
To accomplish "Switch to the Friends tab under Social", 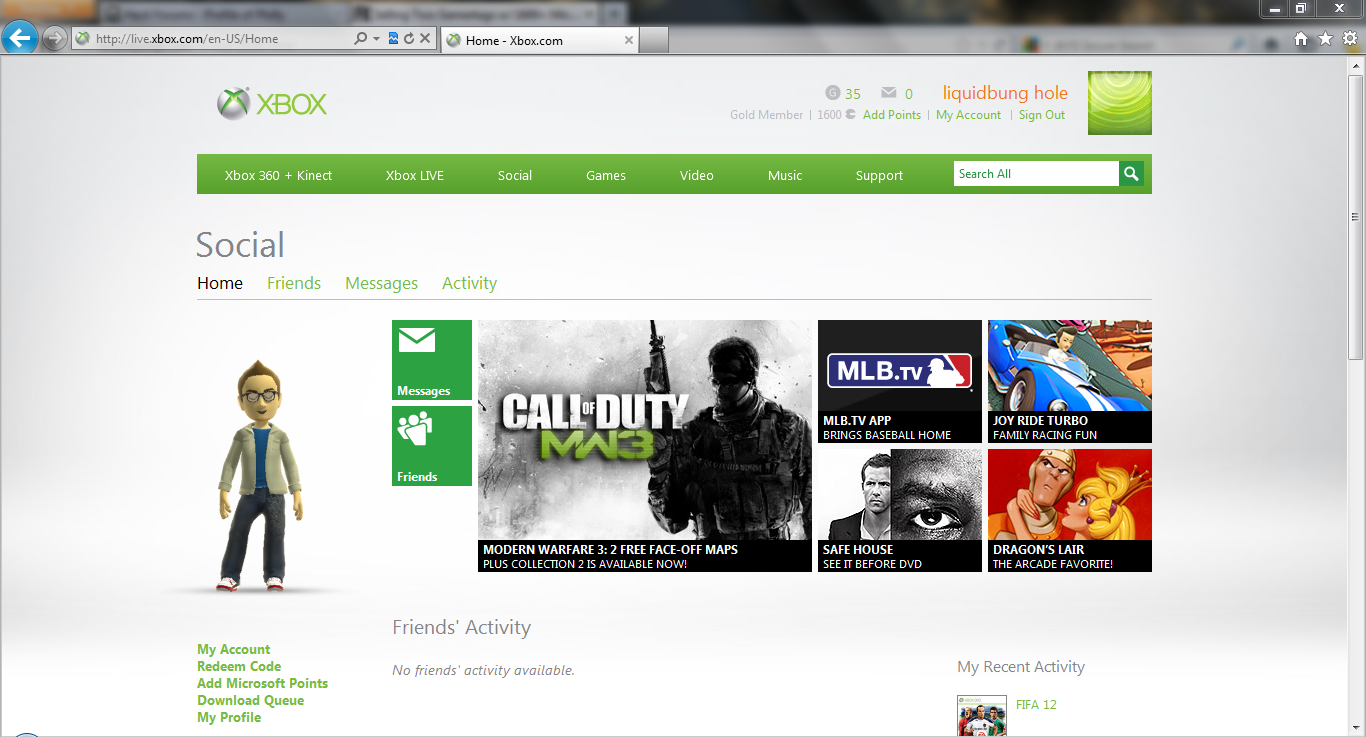I will click(x=294, y=283).
